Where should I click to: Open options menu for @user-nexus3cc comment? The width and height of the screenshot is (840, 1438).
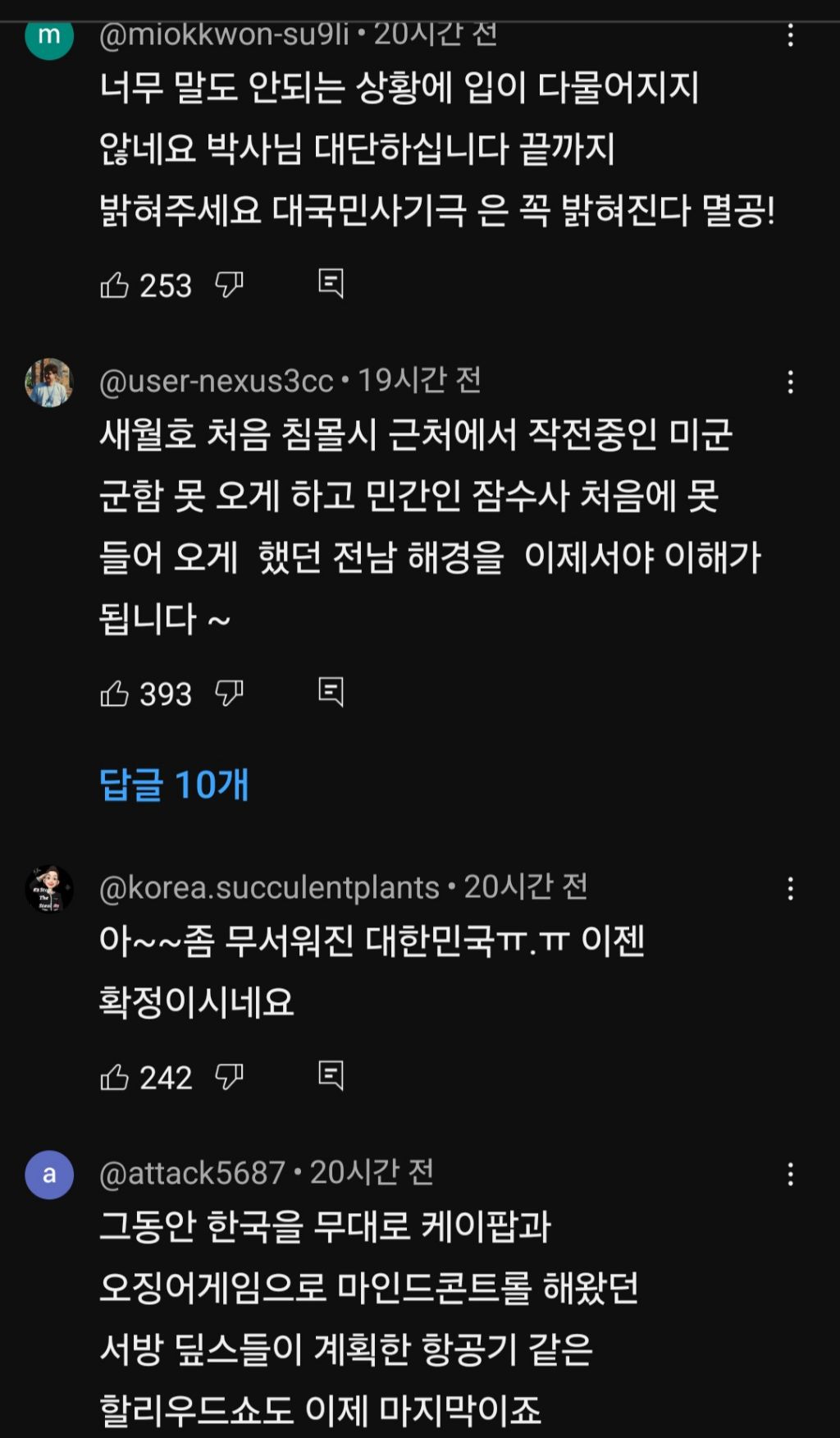(x=790, y=382)
